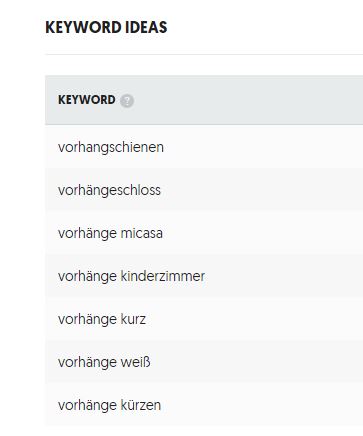Click the help icon beside KEYWORD
This screenshot has width=363, height=436.
click(x=127, y=101)
